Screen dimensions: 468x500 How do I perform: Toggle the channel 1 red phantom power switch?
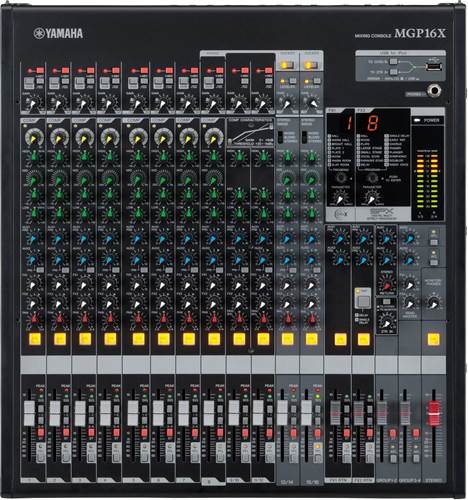tap(40, 71)
